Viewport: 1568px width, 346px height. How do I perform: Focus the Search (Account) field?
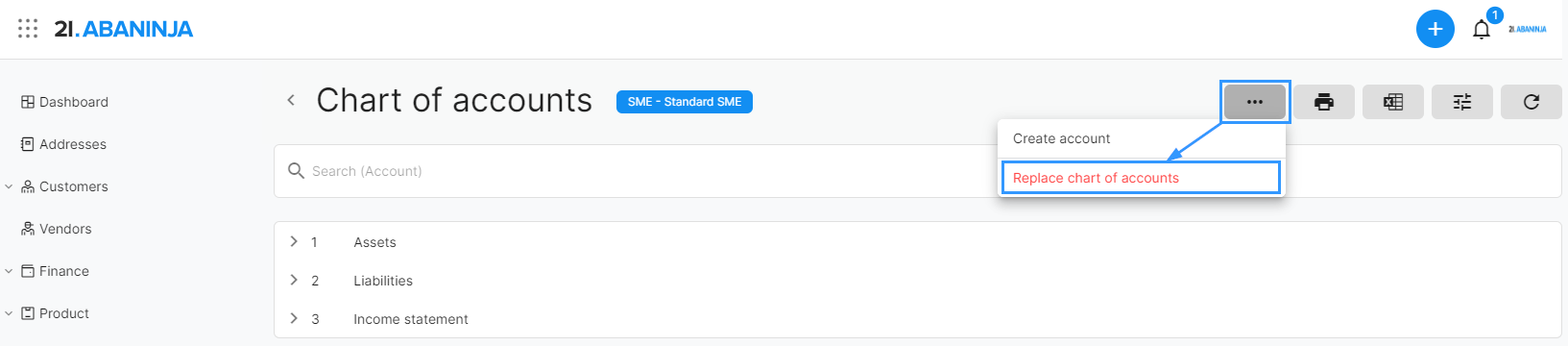point(634,171)
